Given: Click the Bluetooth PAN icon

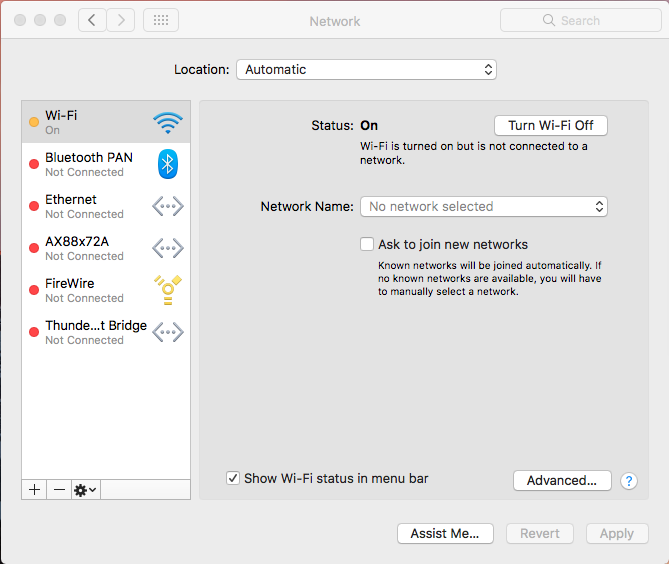Looking at the screenshot, I should (167, 165).
